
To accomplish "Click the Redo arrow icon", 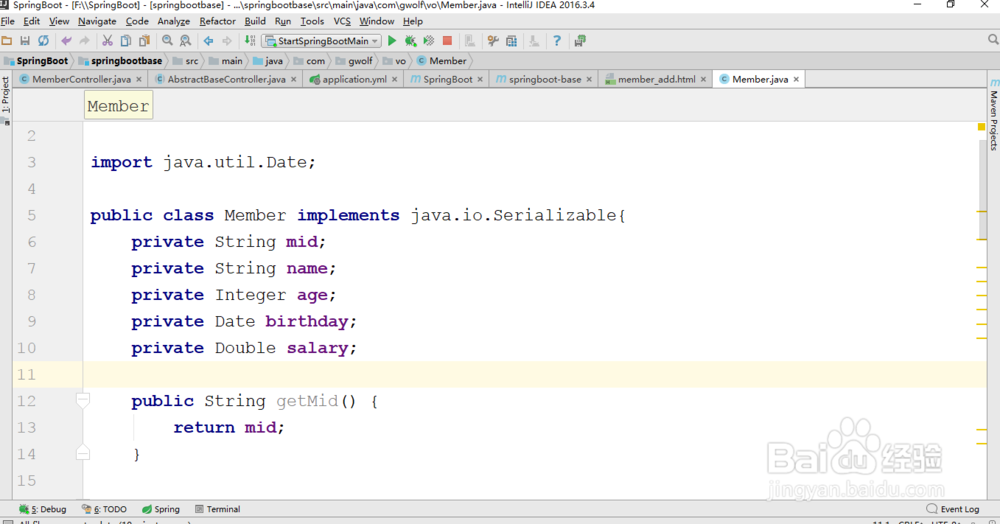I will tap(84, 41).
